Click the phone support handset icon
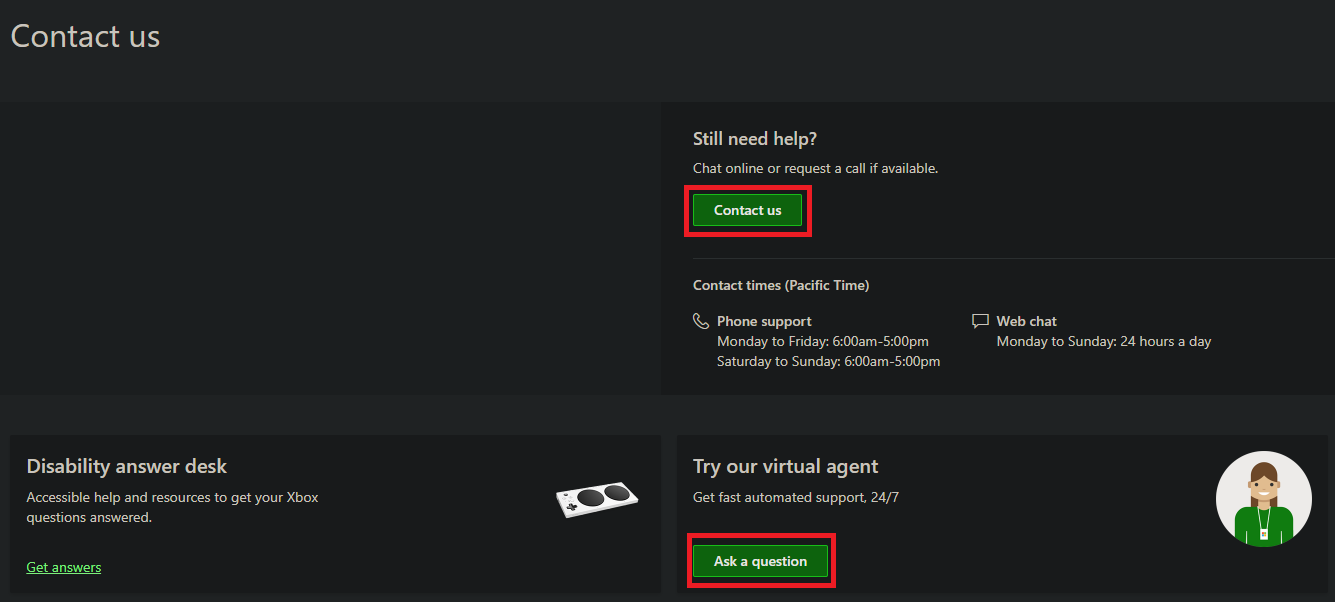Image resolution: width=1335 pixels, height=602 pixels. pyautogui.click(x=701, y=320)
